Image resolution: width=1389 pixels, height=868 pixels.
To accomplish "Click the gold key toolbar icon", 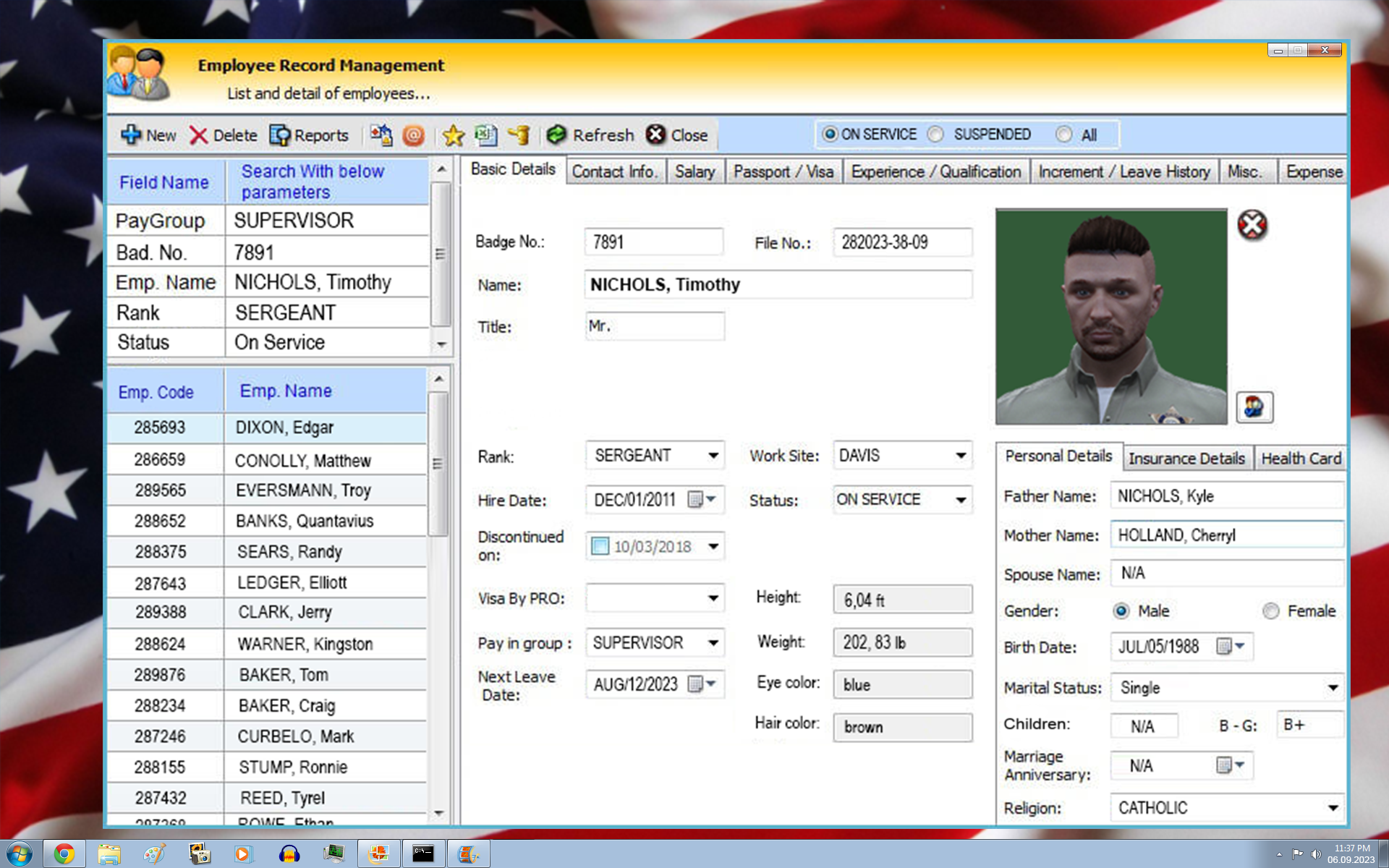I will [519, 135].
